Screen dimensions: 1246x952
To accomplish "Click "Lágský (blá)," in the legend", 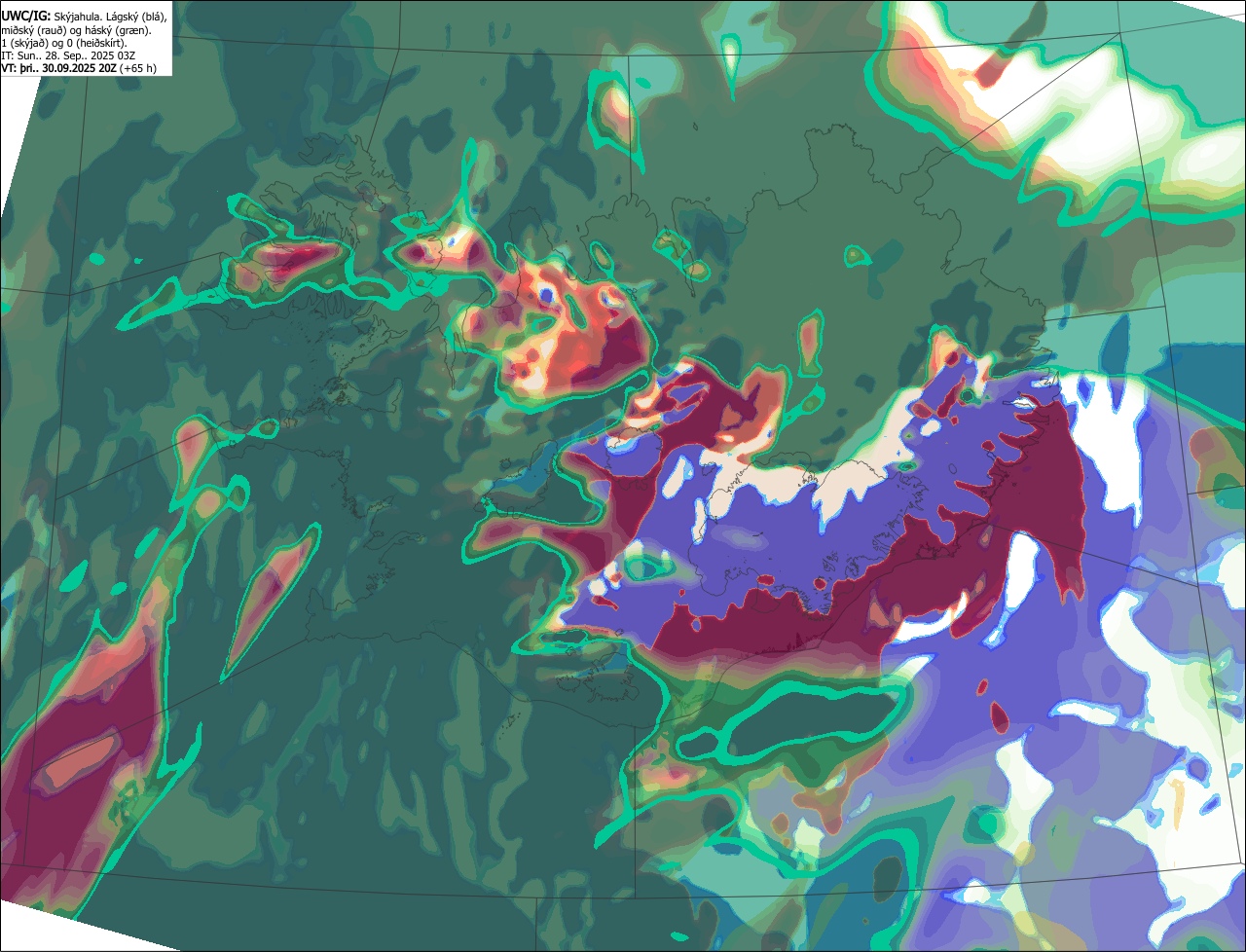I will point(136,17).
